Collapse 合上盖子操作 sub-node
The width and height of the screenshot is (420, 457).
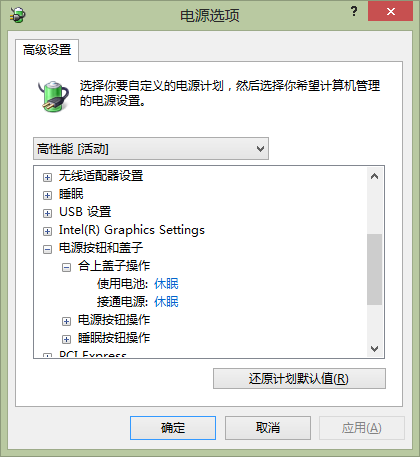coord(66,267)
